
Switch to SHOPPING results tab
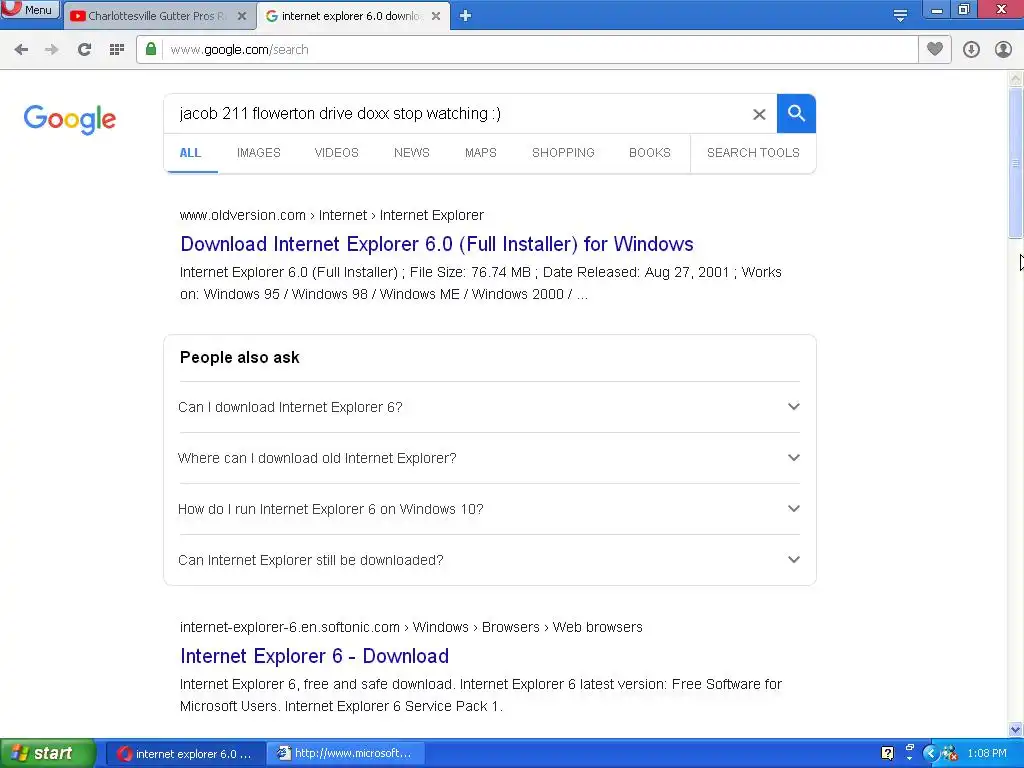[563, 153]
